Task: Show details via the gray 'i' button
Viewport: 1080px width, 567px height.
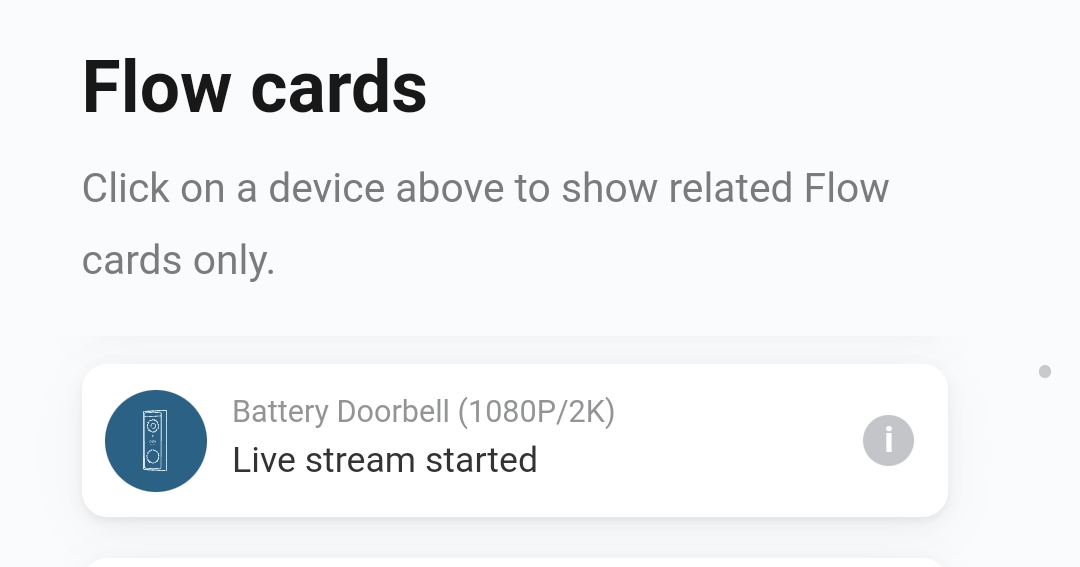Action: (x=888, y=440)
